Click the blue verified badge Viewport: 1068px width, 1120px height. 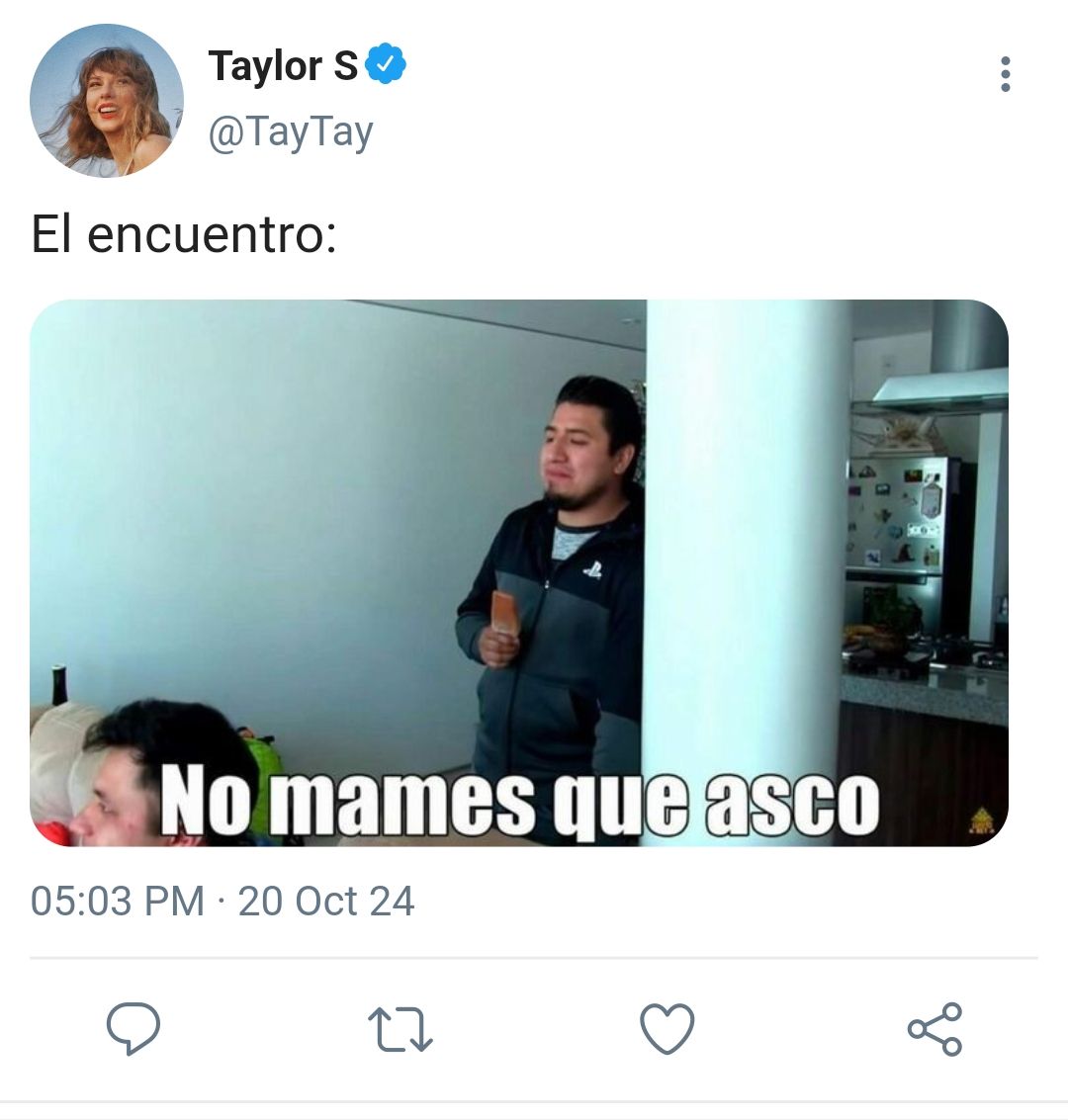click(x=386, y=63)
